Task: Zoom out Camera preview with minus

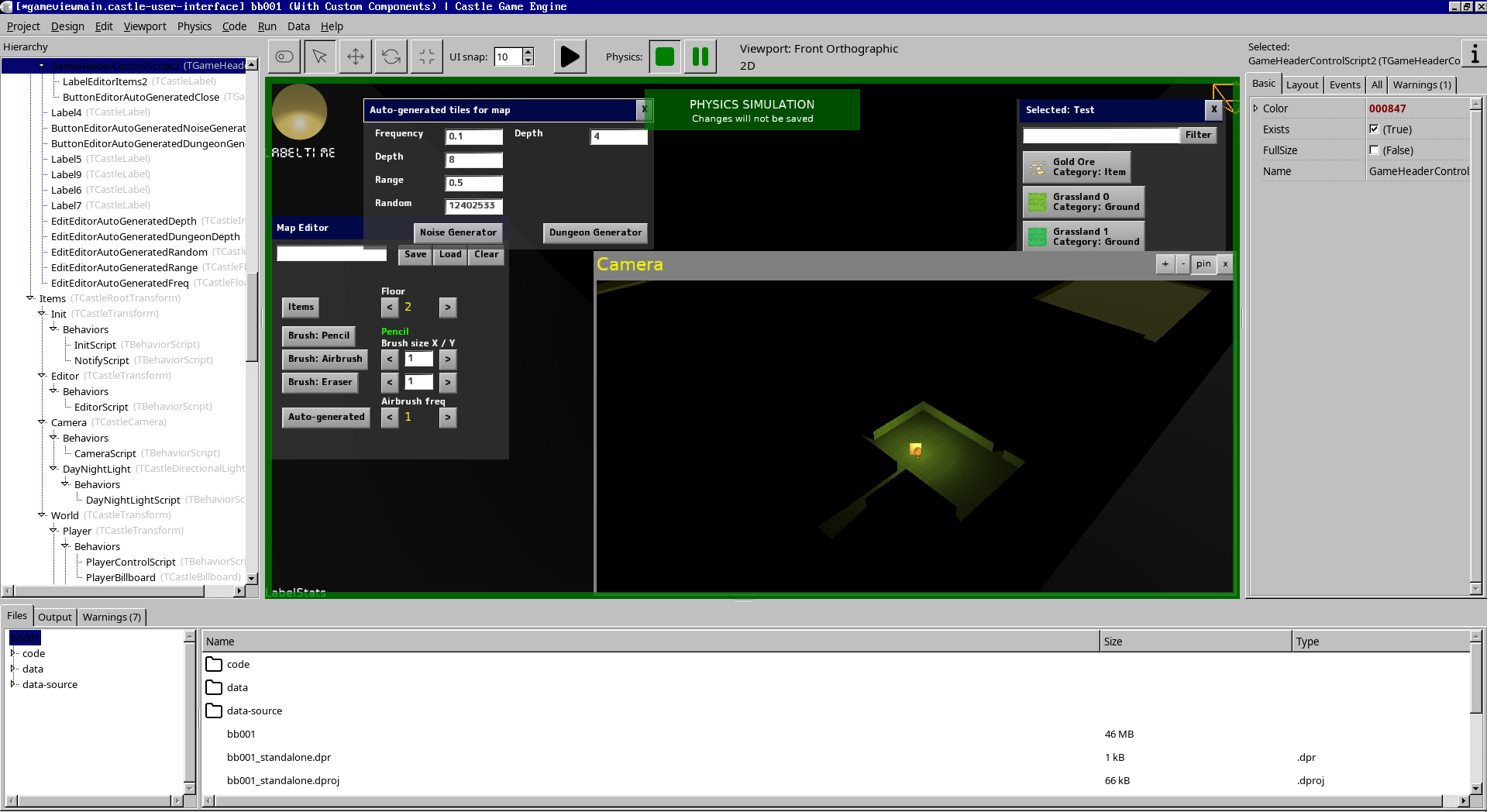Action: point(1182,264)
